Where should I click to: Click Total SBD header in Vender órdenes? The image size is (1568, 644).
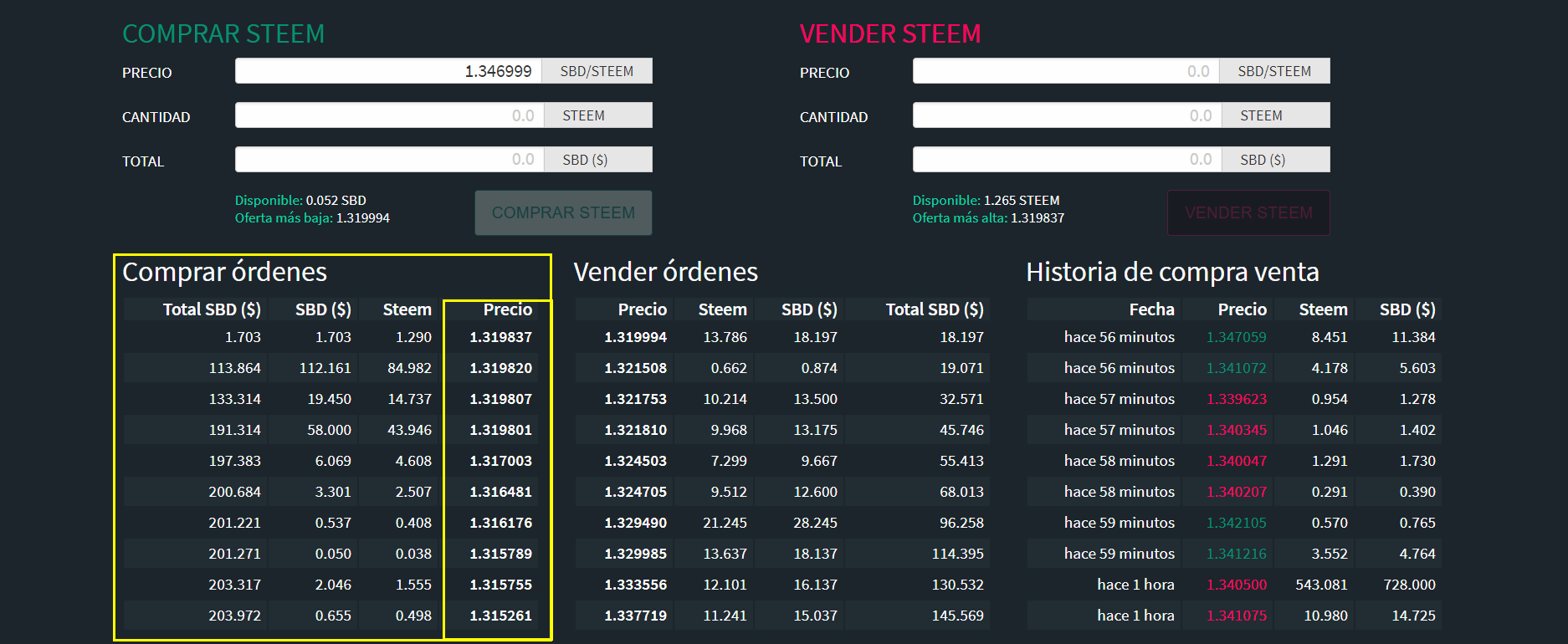[935, 309]
